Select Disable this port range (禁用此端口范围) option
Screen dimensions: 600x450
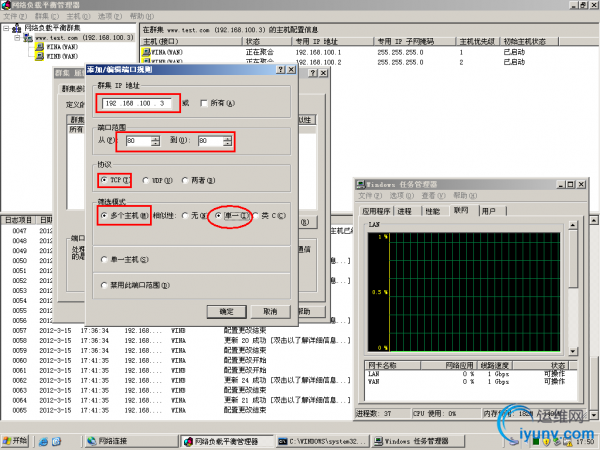coord(104,285)
